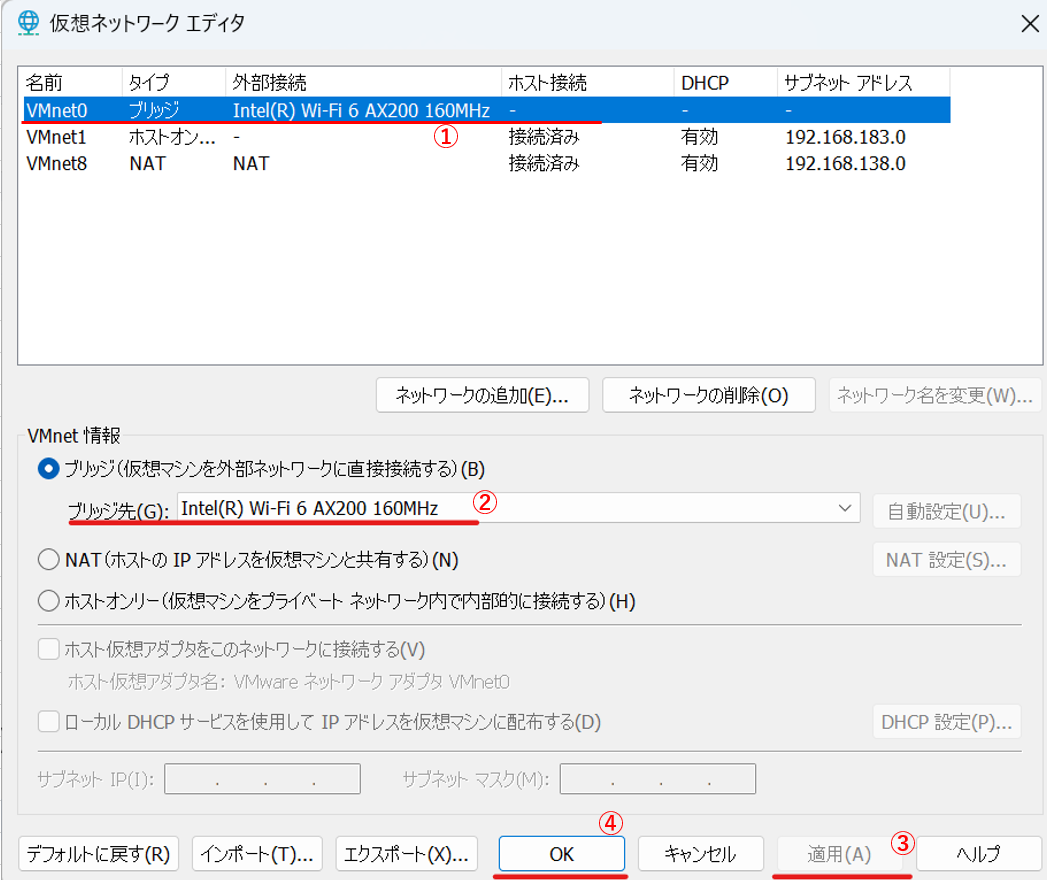Select the VMnet1 row in network list
The image size is (1047, 880).
point(486,137)
